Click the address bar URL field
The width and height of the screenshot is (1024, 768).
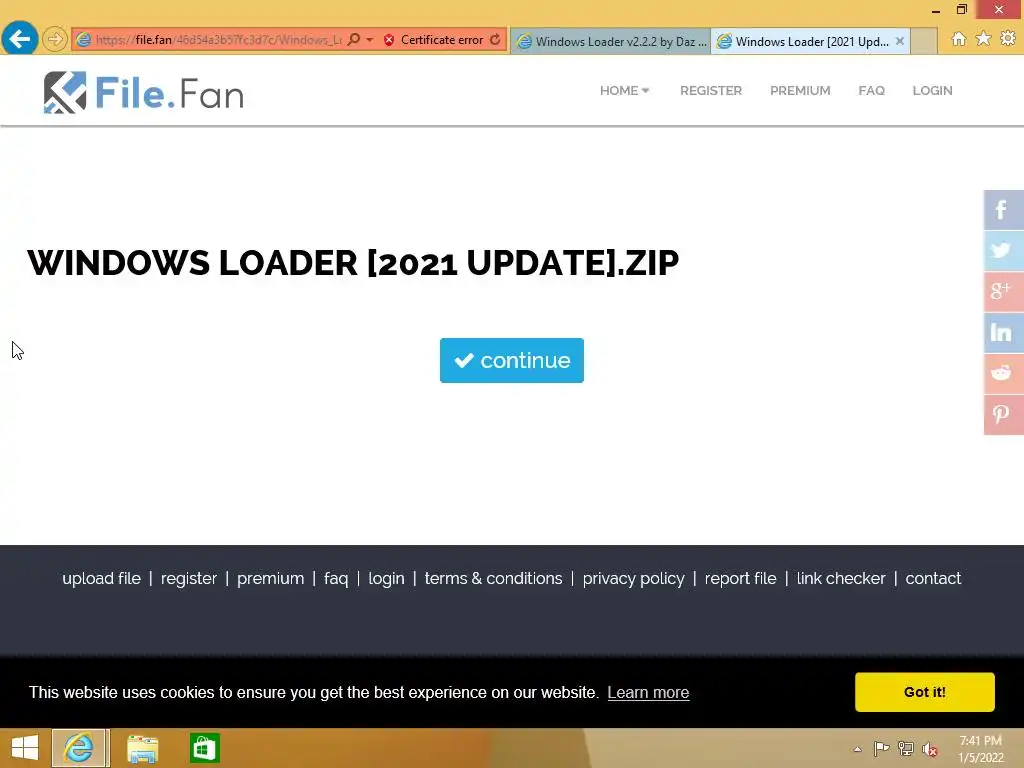219,40
